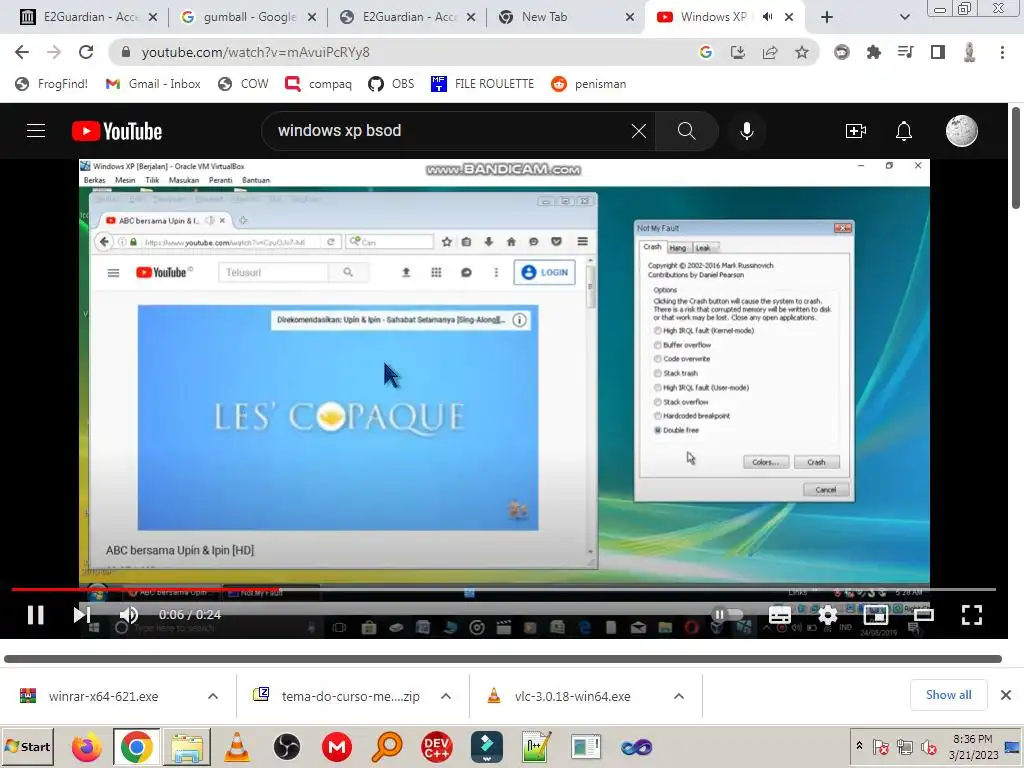Open a new browser tab with plus
1024x768 pixels.
(827, 17)
